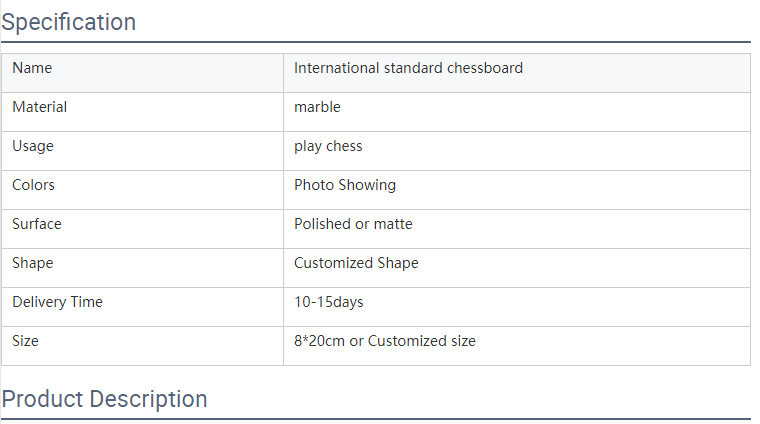This screenshot has width=760, height=424.
Task: Click the marble value cell
Action: point(517,112)
